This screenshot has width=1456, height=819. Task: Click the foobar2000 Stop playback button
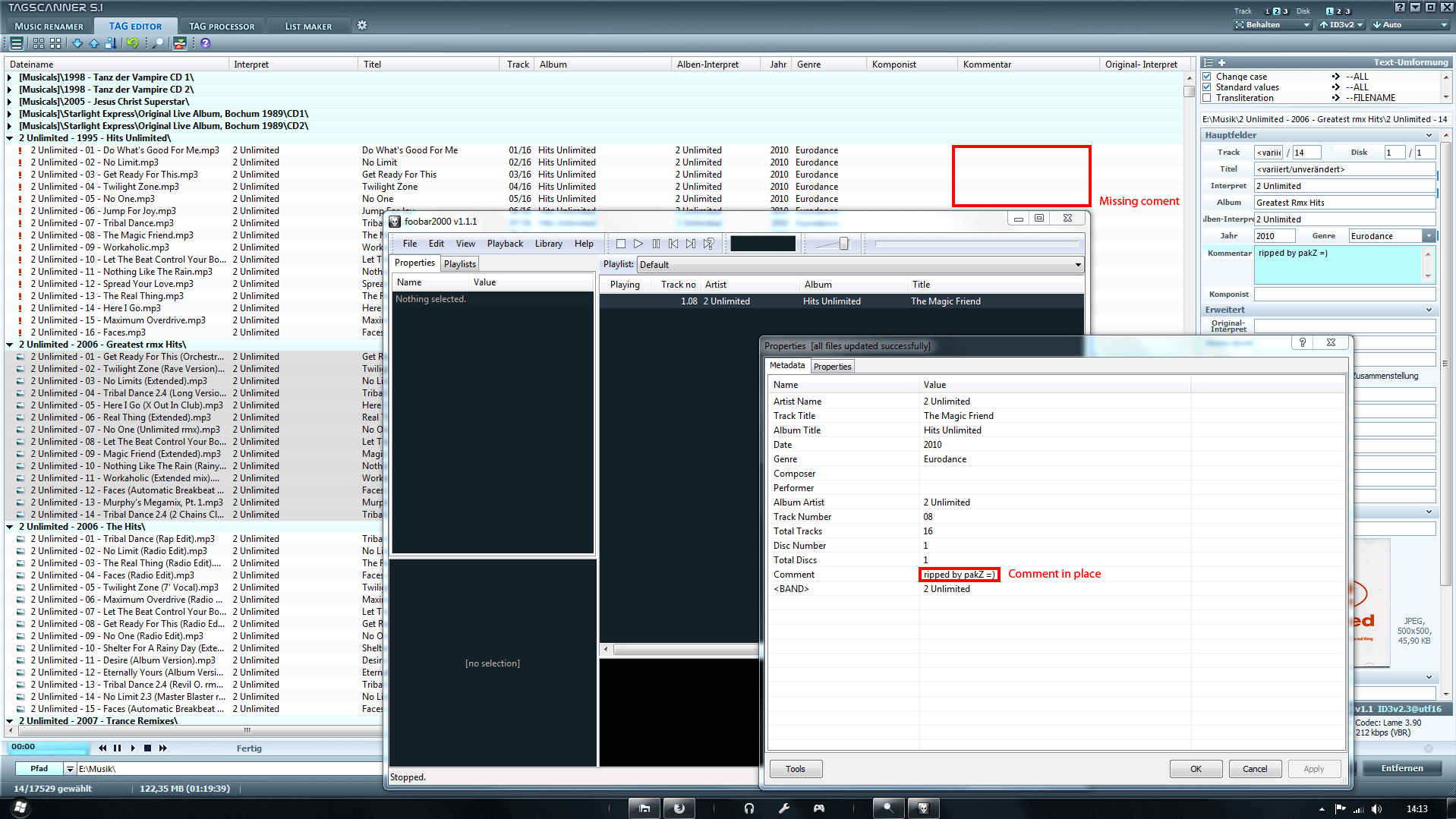pos(621,244)
